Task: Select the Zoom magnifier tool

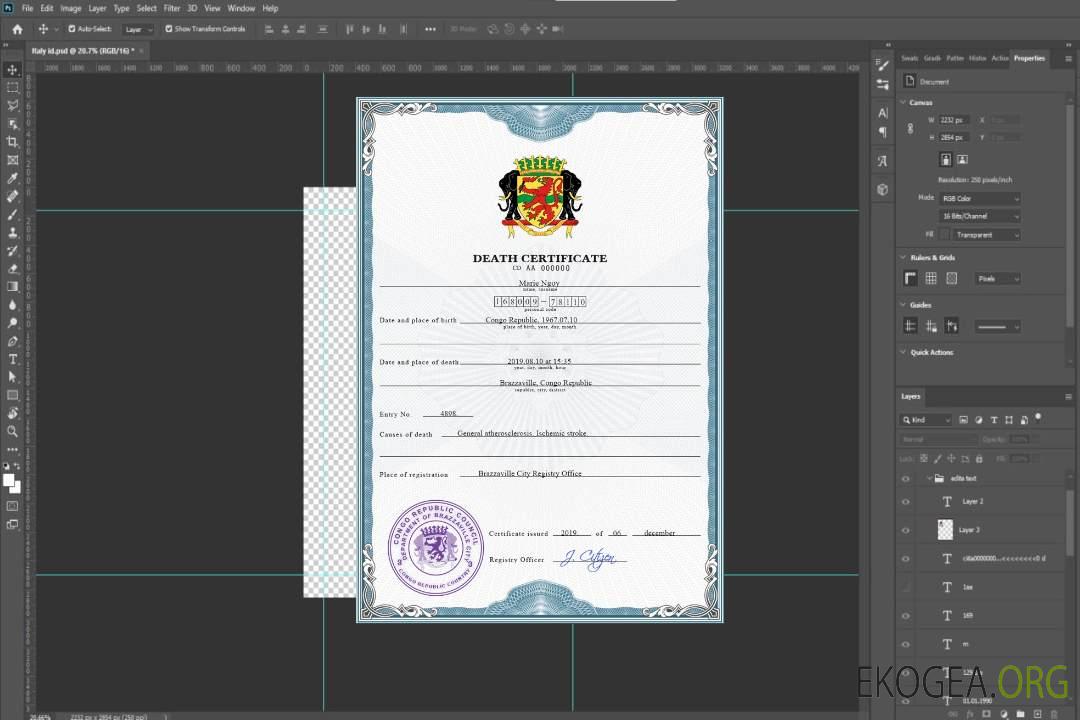Action: (x=12, y=431)
